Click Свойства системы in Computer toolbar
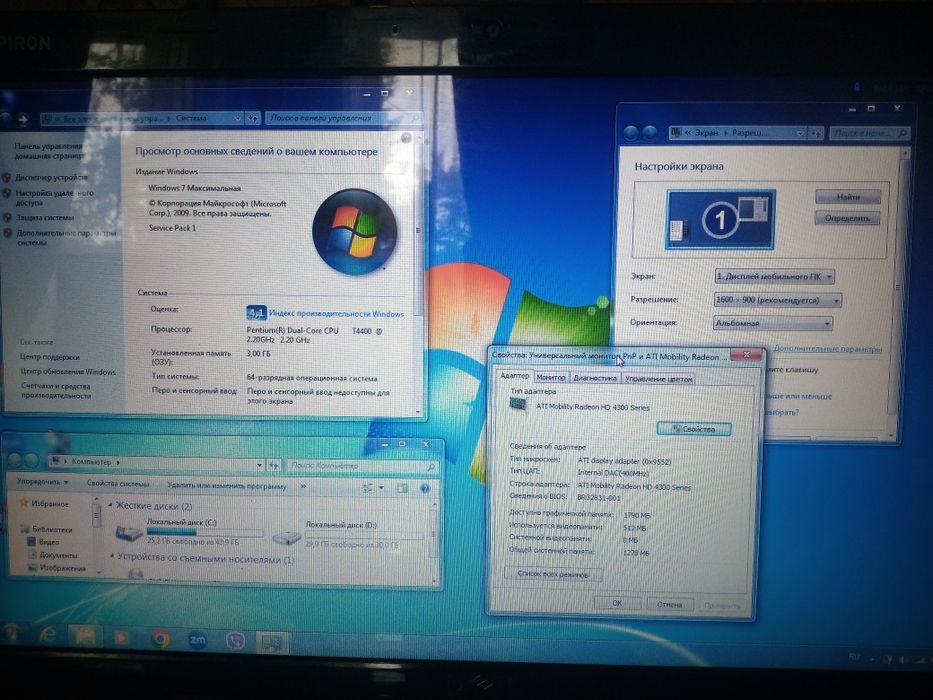 (x=118, y=483)
